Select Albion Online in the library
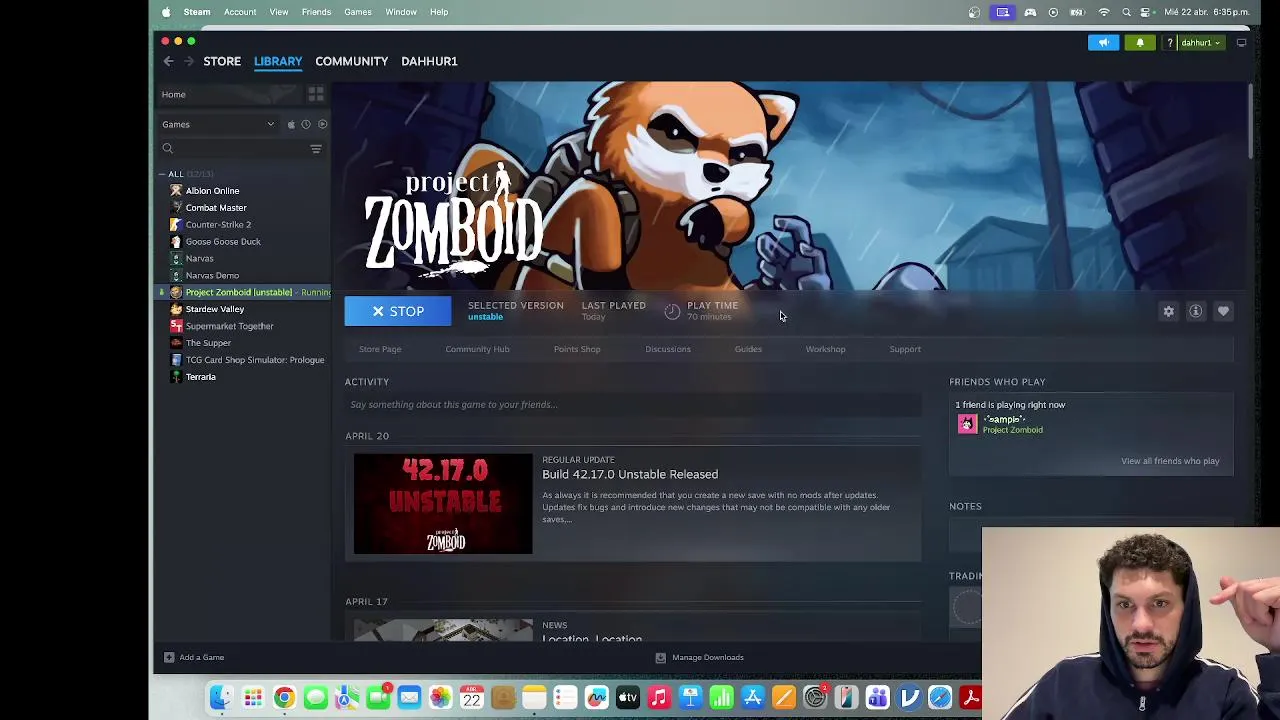The height and width of the screenshot is (720, 1280). 212,190
